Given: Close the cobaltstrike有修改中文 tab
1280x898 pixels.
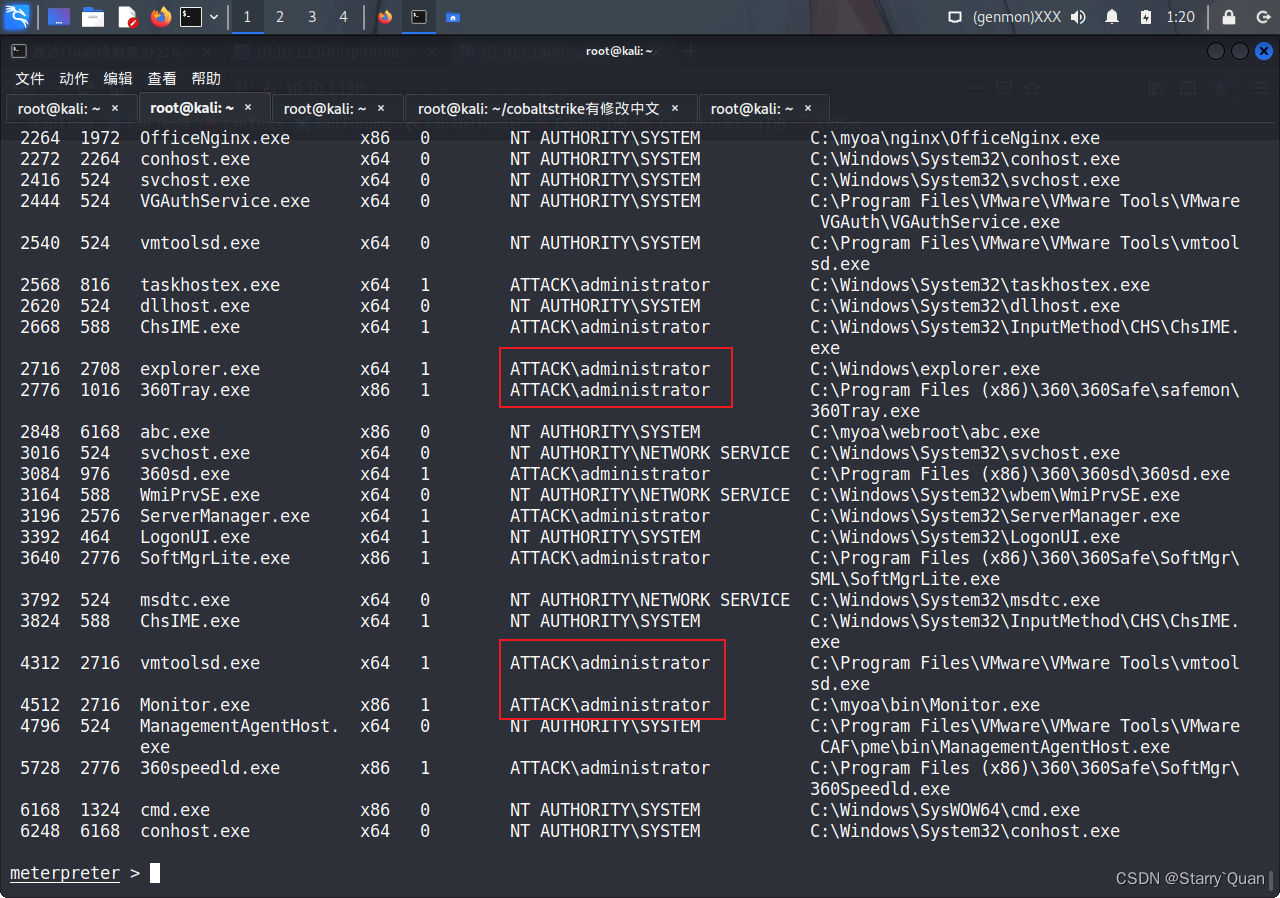Looking at the screenshot, I should pyautogui.click(x=675, y=108).
